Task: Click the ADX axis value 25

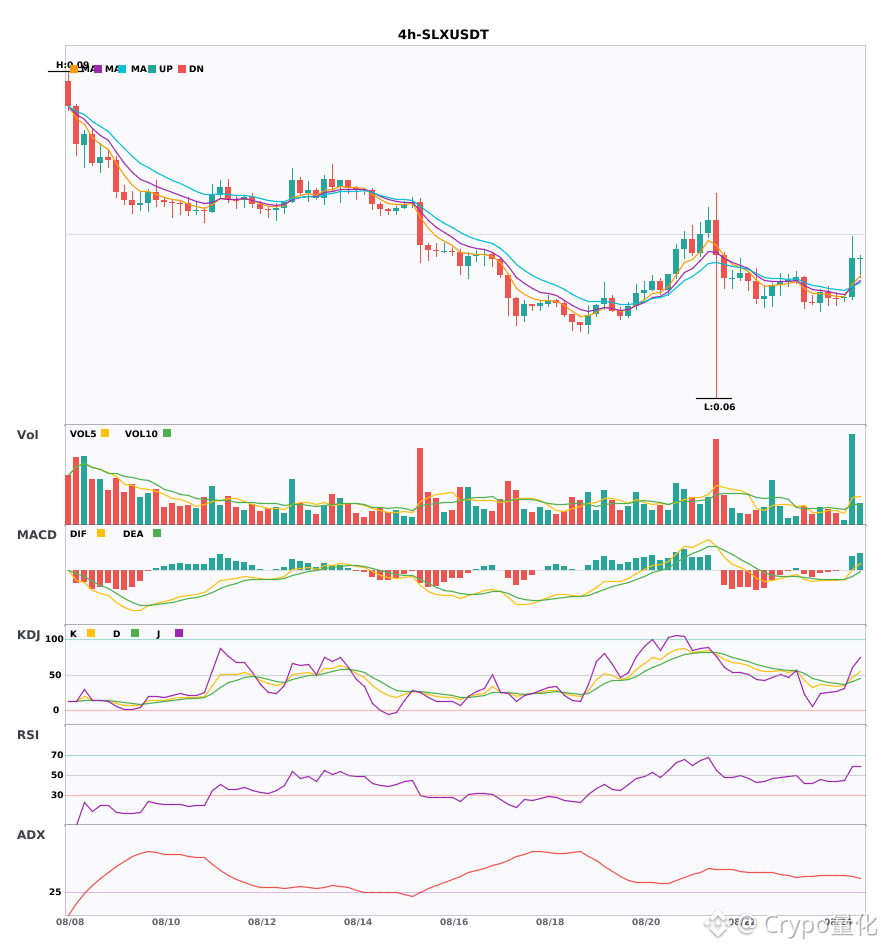Action: [55, 892]
